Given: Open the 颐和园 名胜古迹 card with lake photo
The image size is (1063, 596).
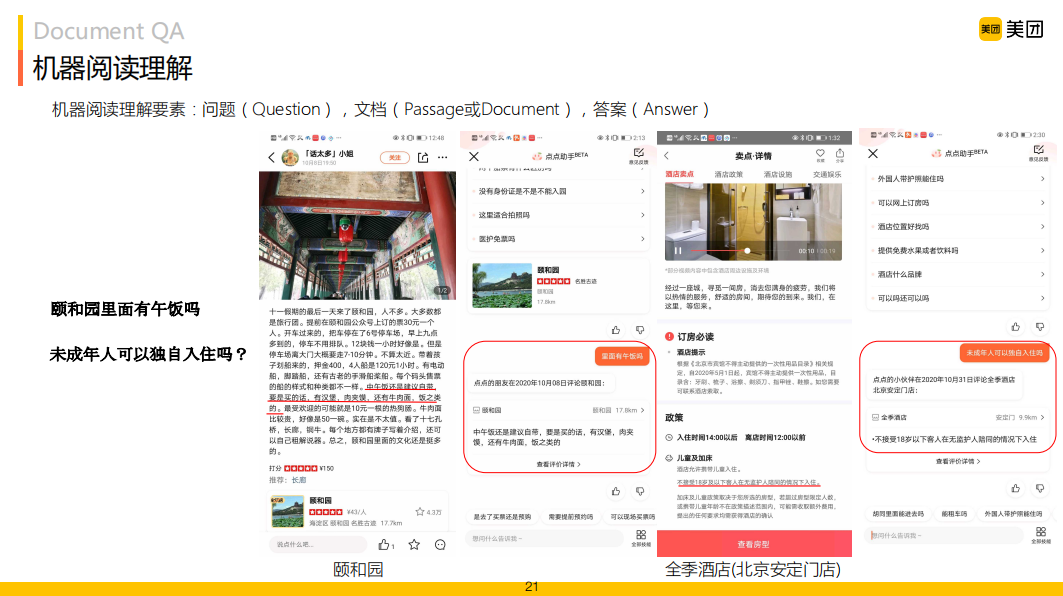Looking at the screenshot, I should point(558,285).
